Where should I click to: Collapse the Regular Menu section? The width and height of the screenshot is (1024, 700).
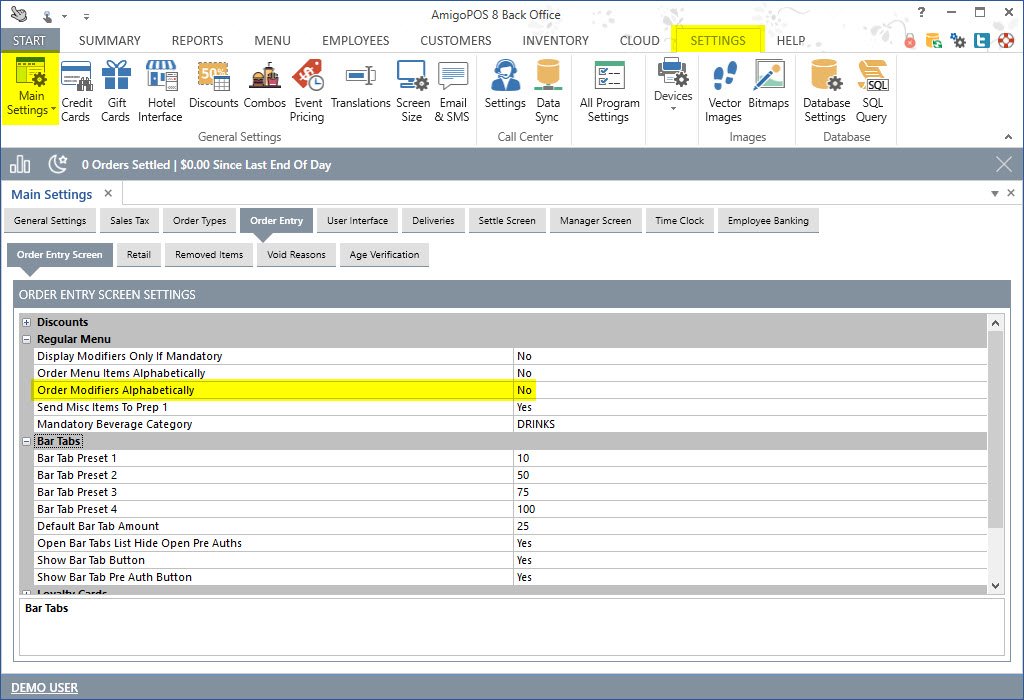point(27,339)
